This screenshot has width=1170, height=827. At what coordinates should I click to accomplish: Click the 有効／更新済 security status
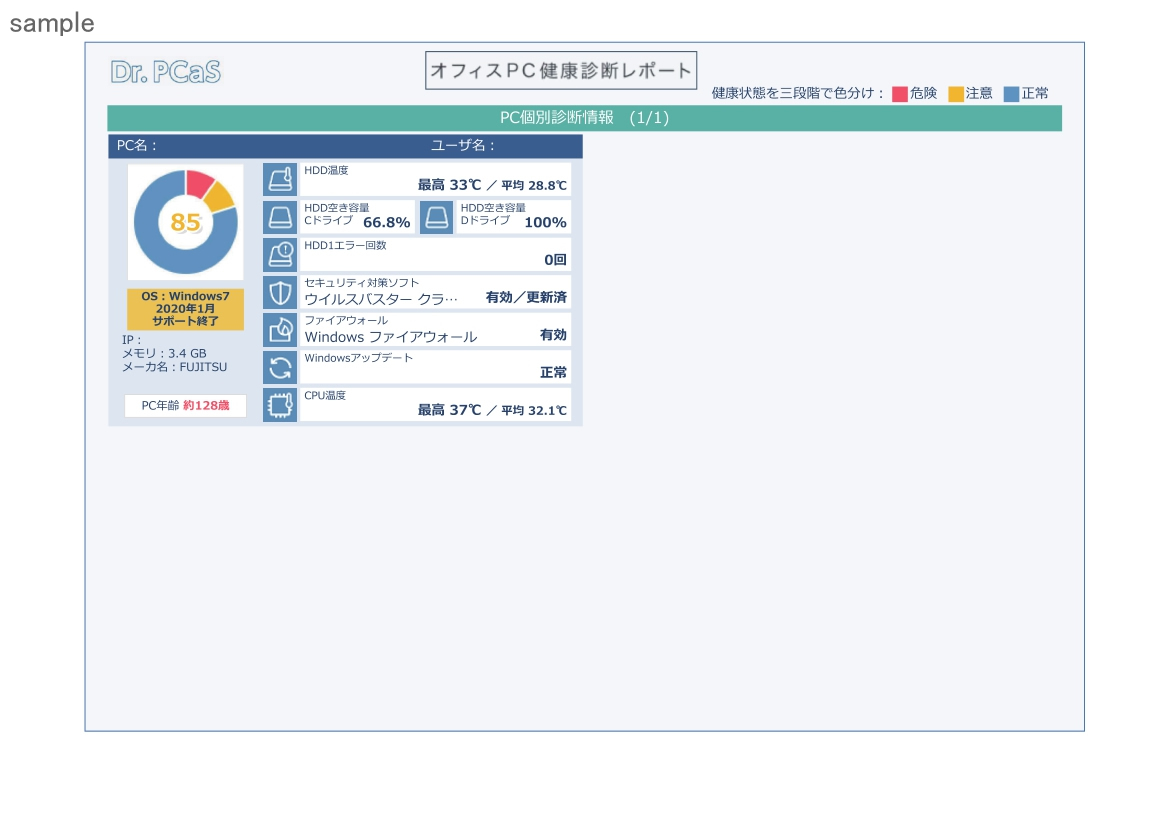point(526,297)
